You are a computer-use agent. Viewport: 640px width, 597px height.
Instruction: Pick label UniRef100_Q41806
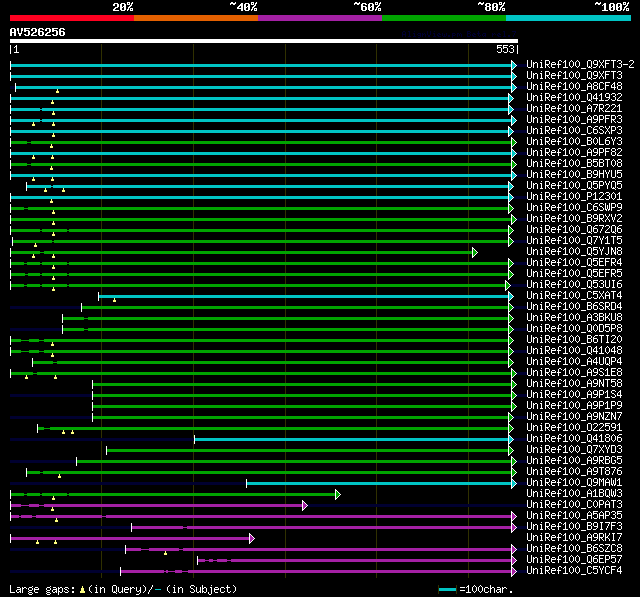pyautogui.click(x=574, y=439)
